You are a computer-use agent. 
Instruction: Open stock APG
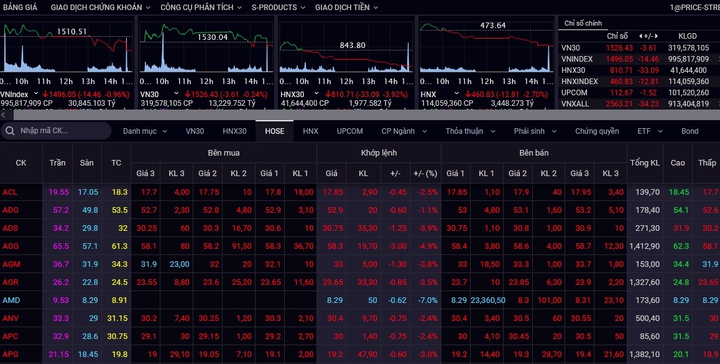(x=11, y=354)
